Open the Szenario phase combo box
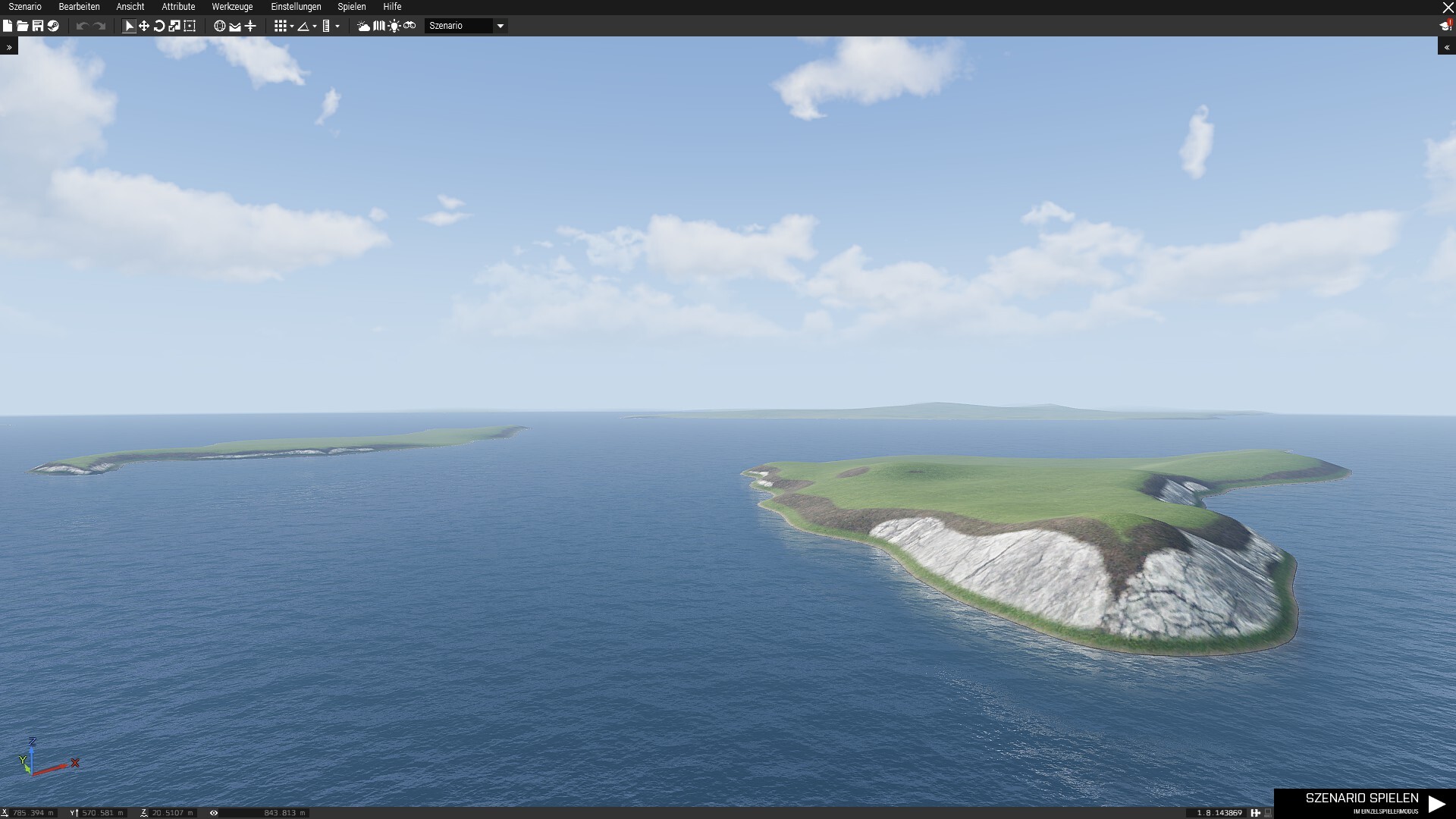 coord(466,26)
